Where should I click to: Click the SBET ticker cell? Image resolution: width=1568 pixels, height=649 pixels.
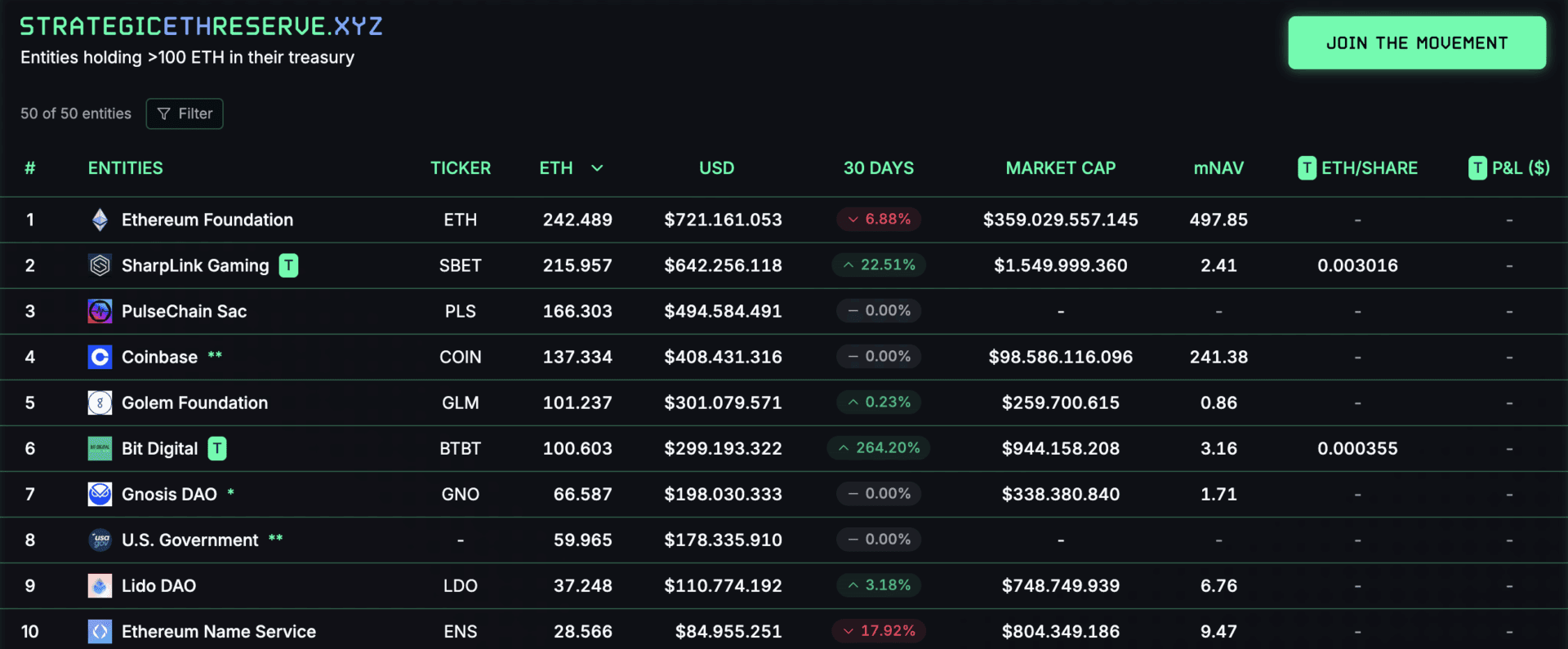coord(461,265)
